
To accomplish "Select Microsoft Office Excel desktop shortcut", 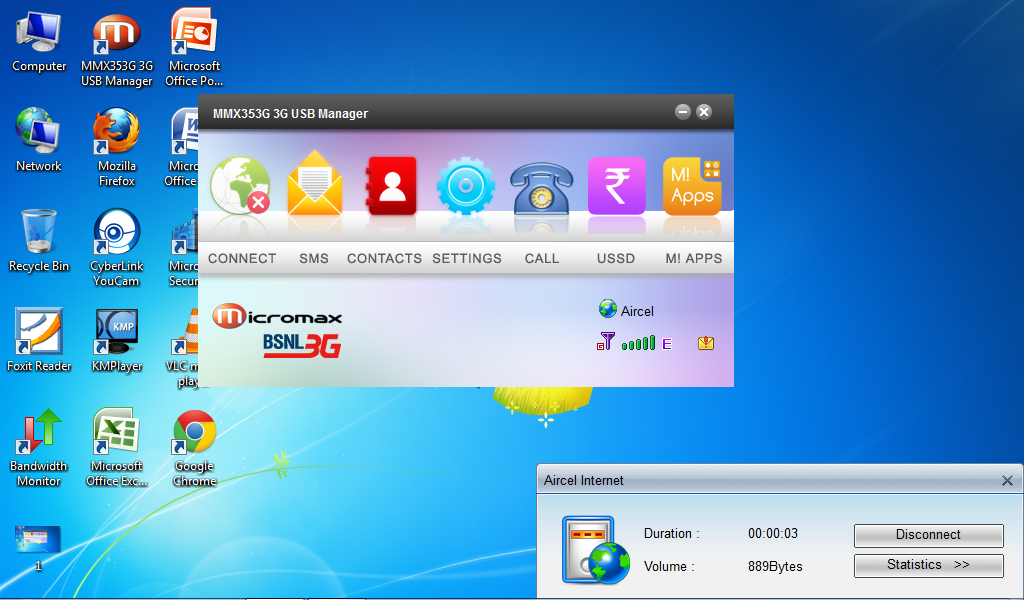I will (x=117, y=447).
